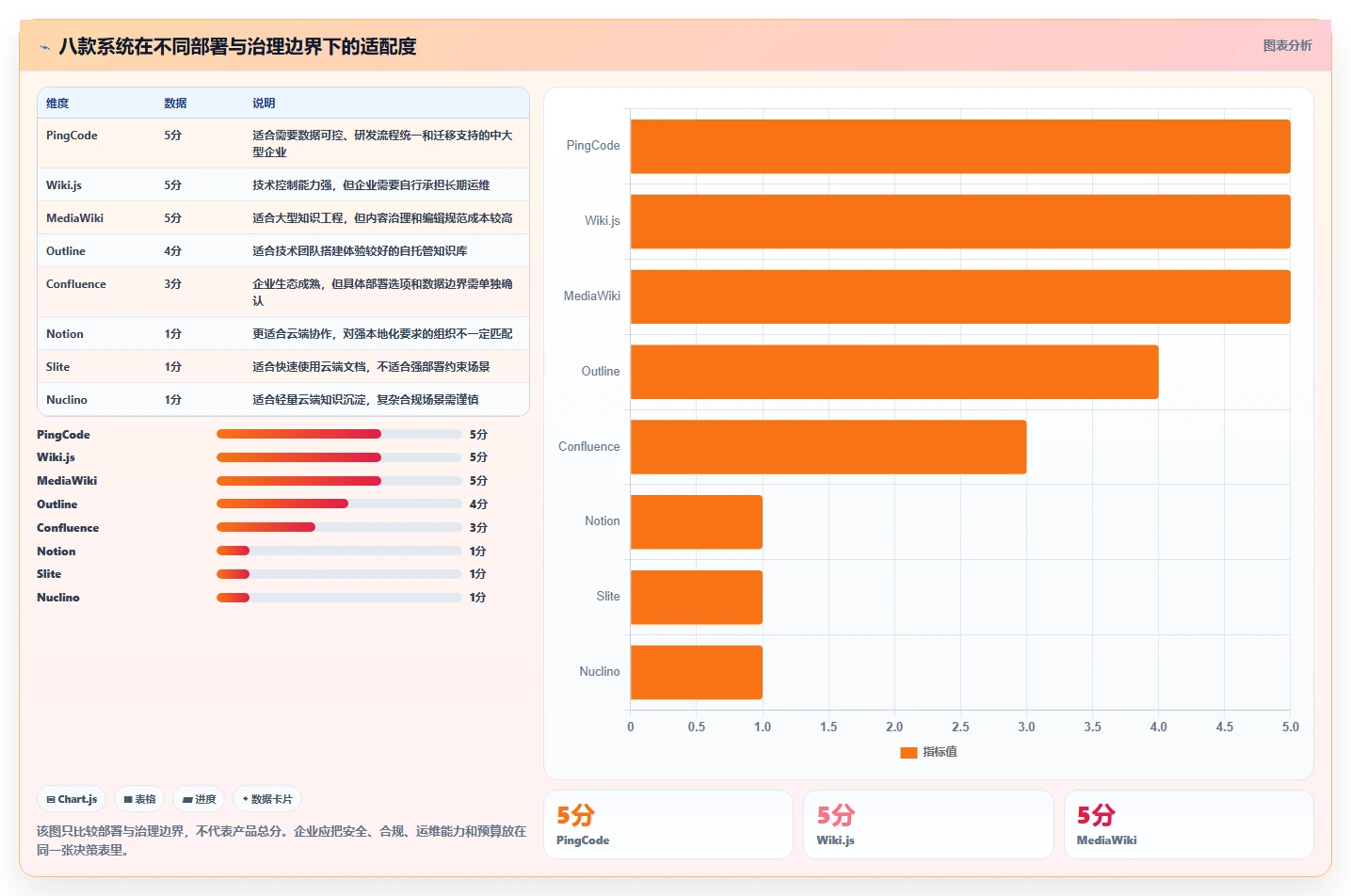
Task: Click the 图表分析 label in header
Action: (1287, 45)
